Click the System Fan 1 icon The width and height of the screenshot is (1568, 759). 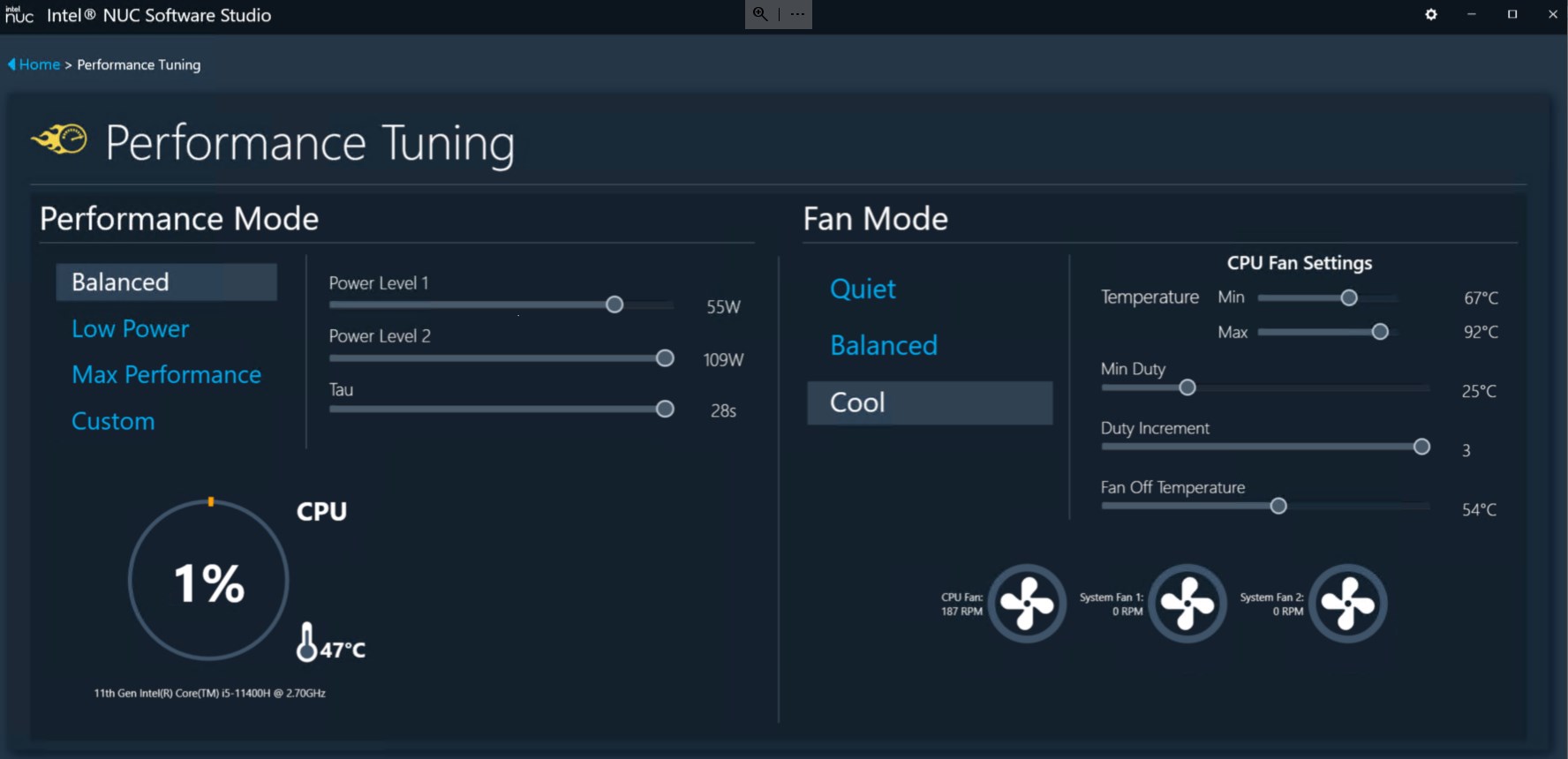1187,604
